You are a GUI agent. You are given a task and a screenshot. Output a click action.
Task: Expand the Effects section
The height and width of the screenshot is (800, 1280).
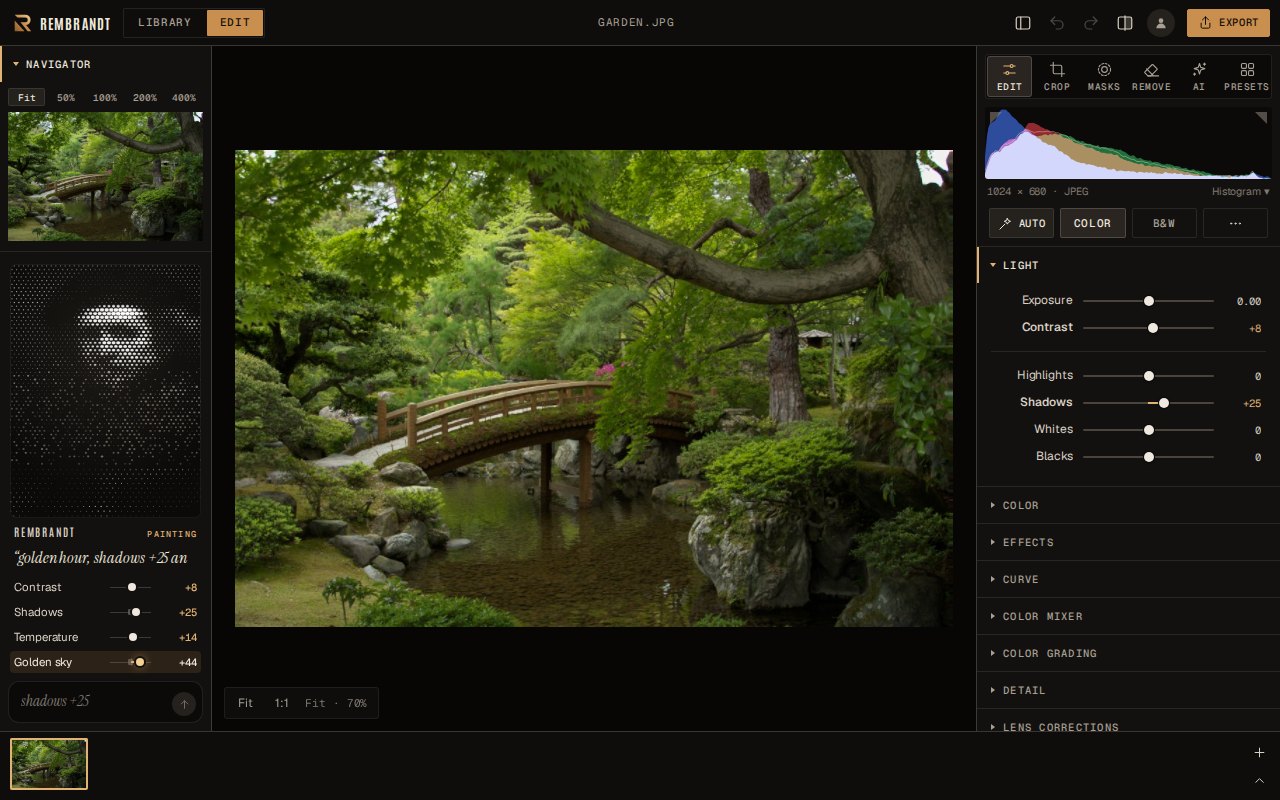[x=1128, y=542]
